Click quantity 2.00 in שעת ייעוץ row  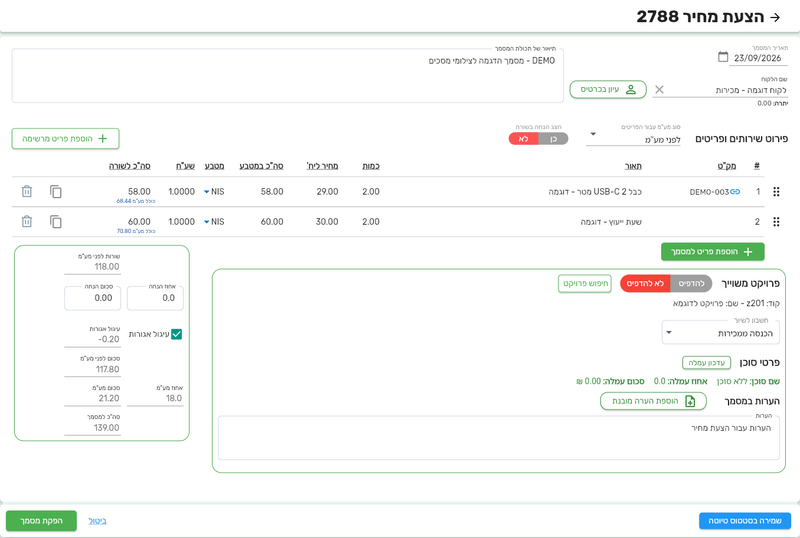[371, 222]
